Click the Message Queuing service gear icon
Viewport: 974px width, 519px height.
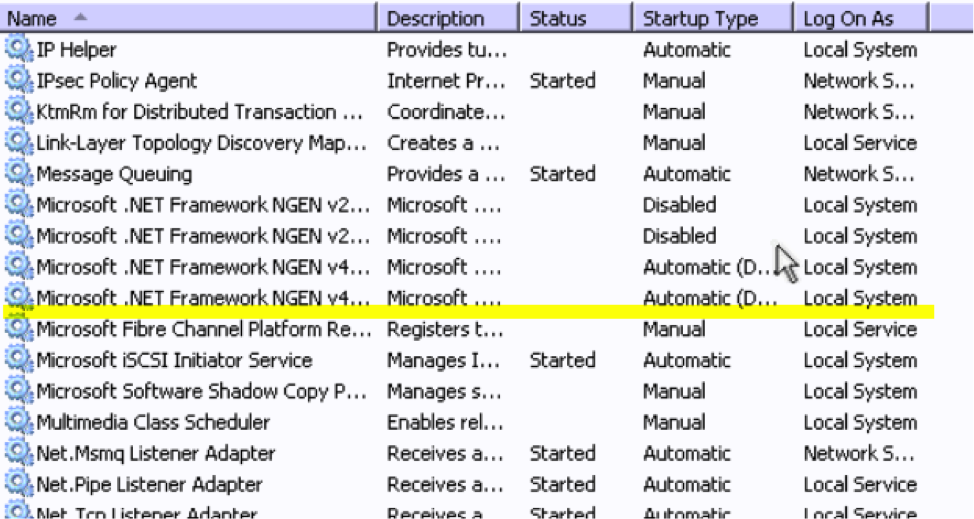[19, 174]
